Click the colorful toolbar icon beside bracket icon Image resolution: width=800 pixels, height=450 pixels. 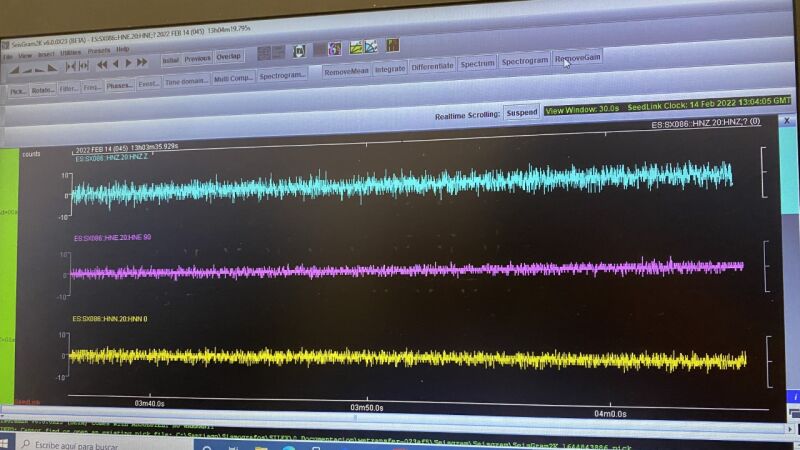coord(333,47)
